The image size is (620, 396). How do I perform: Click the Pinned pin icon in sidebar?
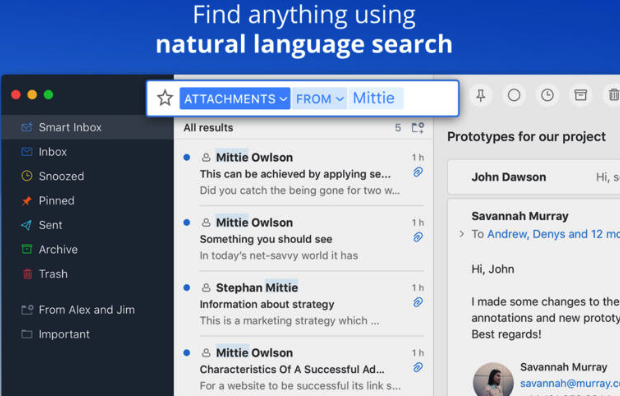point(26,201)
